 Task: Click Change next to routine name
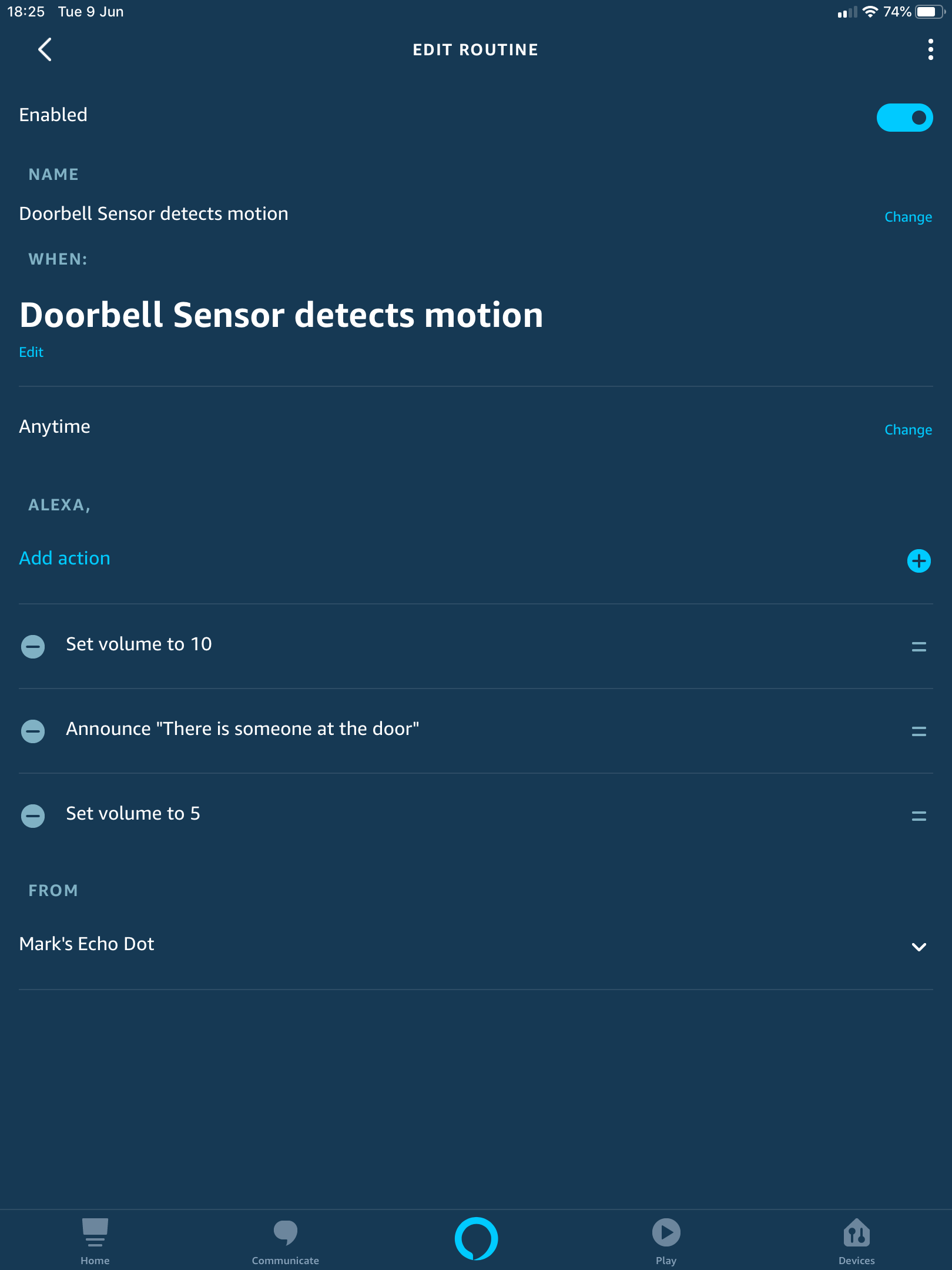[908, 217]
